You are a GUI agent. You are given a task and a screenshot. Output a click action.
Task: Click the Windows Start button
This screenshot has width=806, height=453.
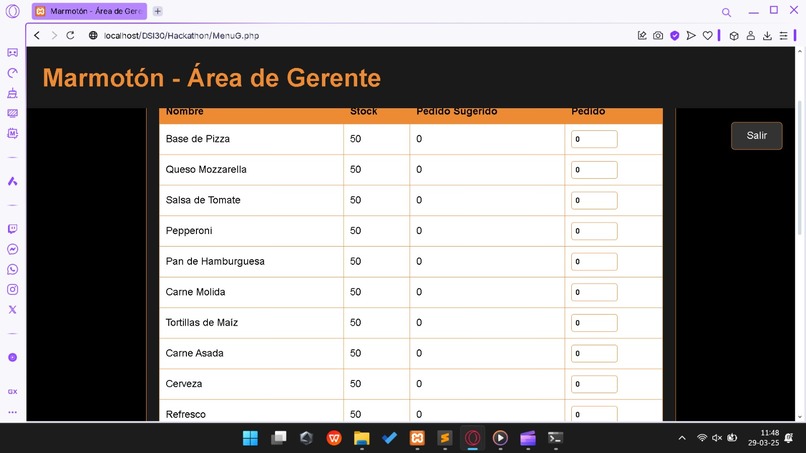[x=250, y=438]
